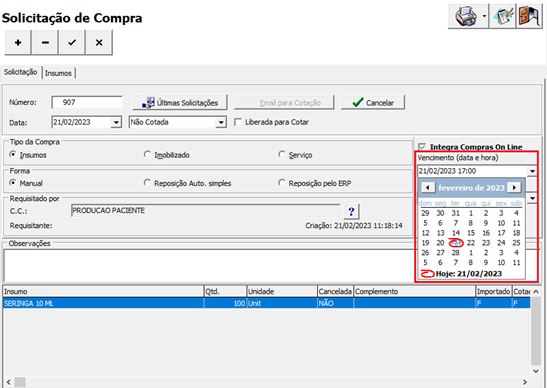Viewport: 547px width, 388px height.
Task: Open Últimas Solicitações
Action: [x=180, y=103]
